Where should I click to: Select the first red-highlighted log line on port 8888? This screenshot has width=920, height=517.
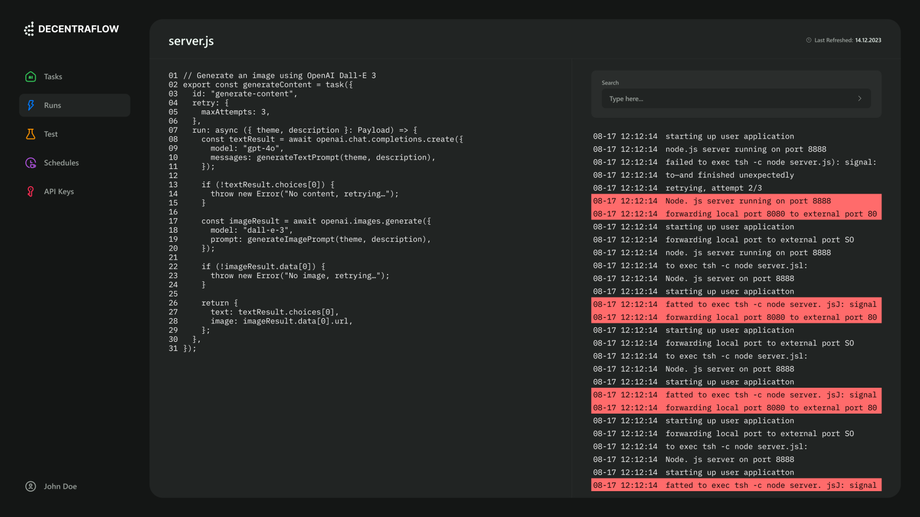point(735,201)
